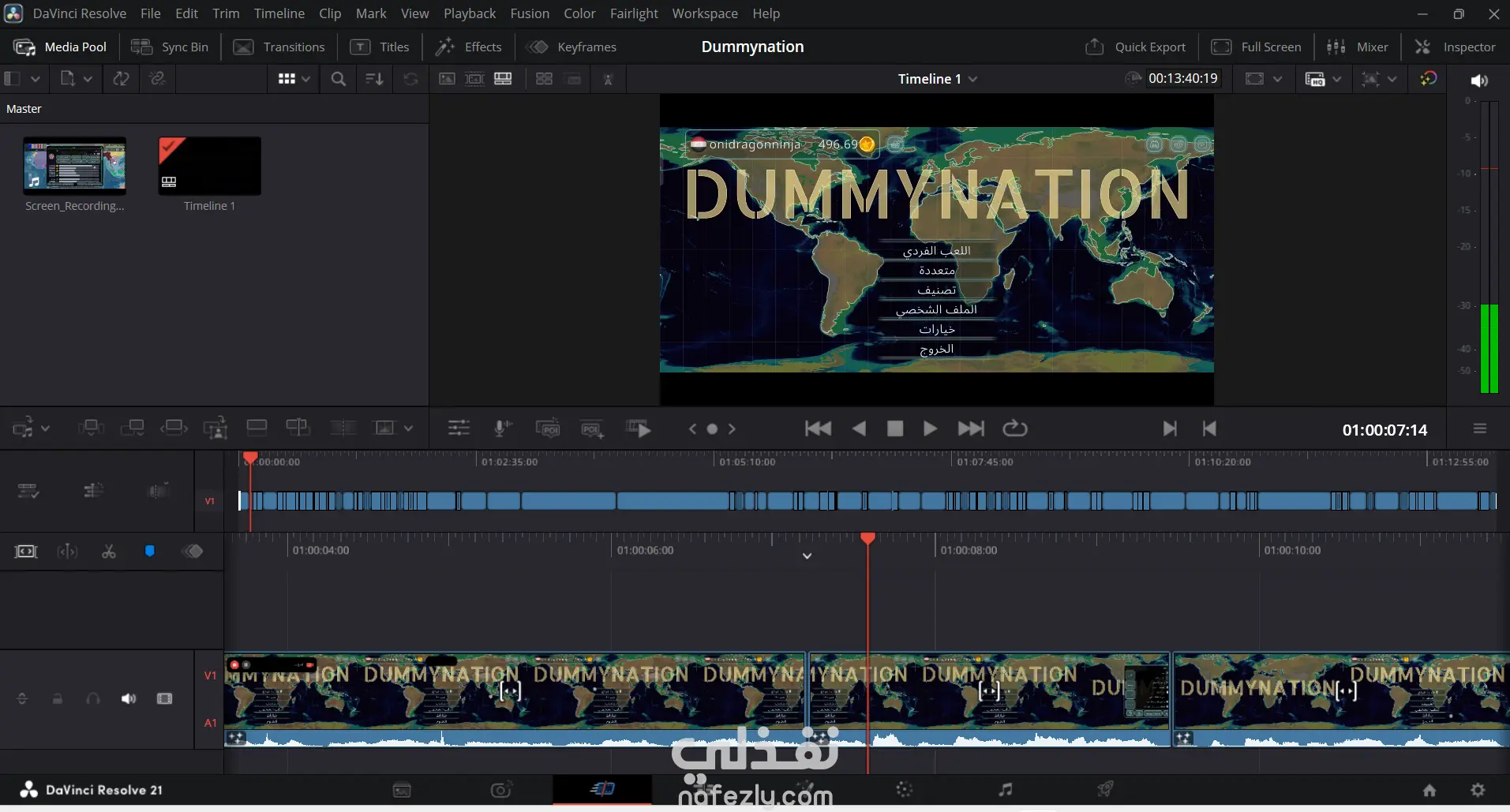This screenshot has height=812, width=1510.
Task: Open the media pool view mode dropdown arrow
Action: click(x=305, y=79)
